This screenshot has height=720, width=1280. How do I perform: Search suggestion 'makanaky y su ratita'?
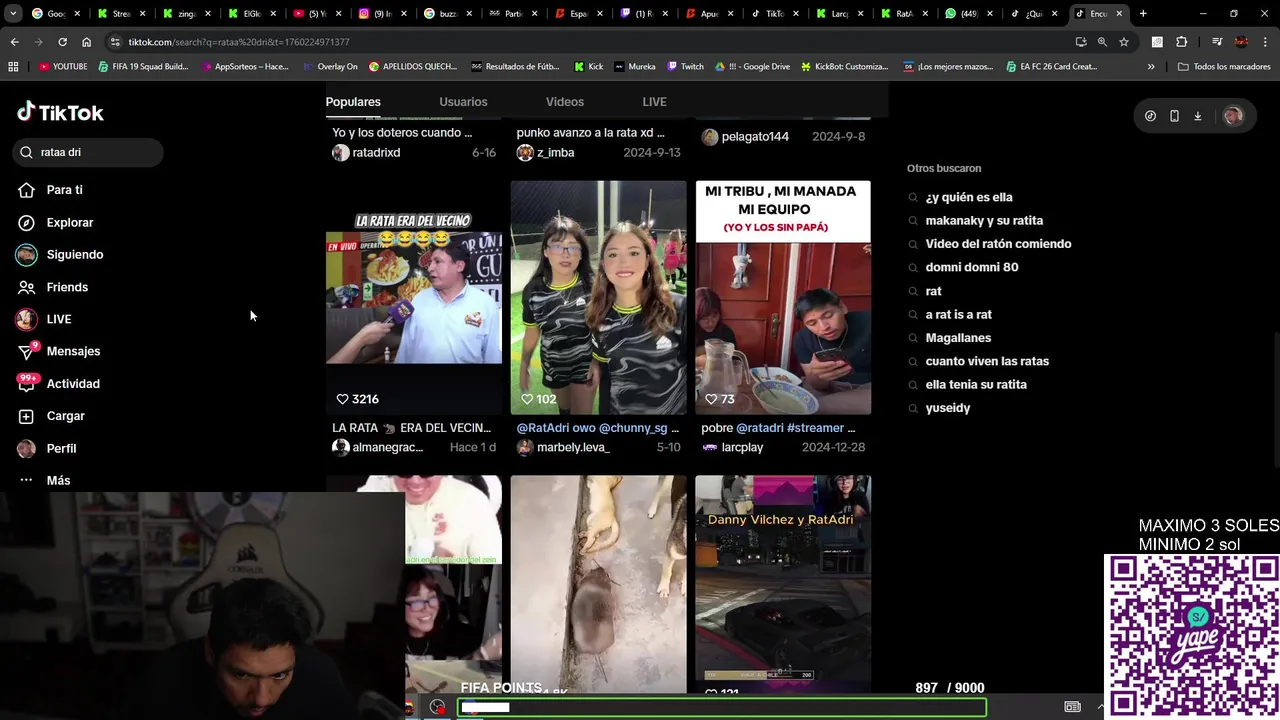(x=984, y=220)
